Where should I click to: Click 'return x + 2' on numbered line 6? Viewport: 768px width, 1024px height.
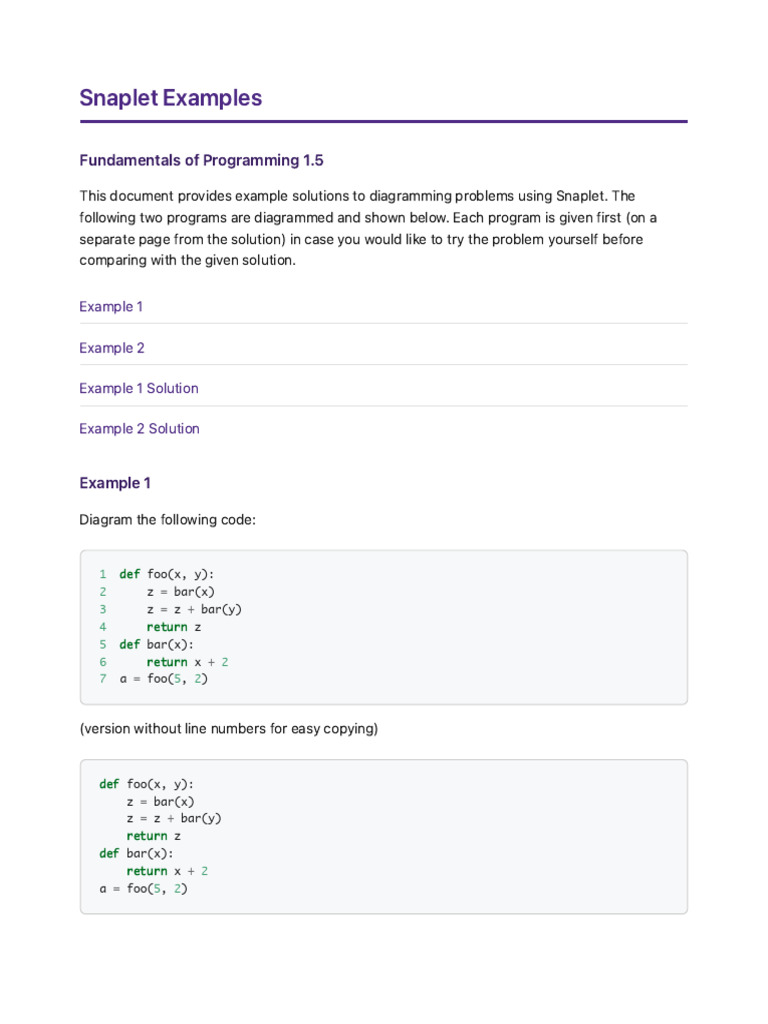[187, 662]
